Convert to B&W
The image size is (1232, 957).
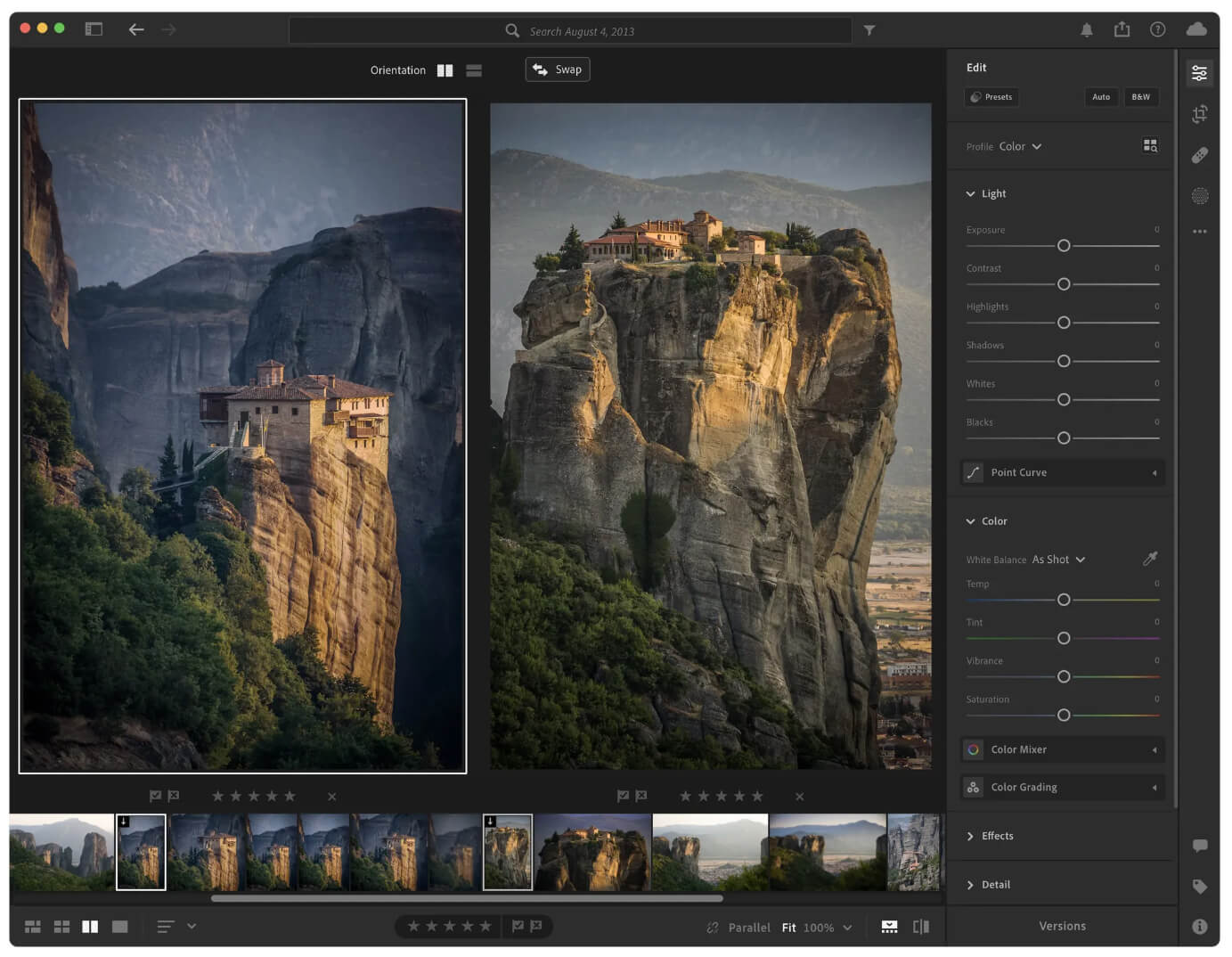pos(1140,97)
